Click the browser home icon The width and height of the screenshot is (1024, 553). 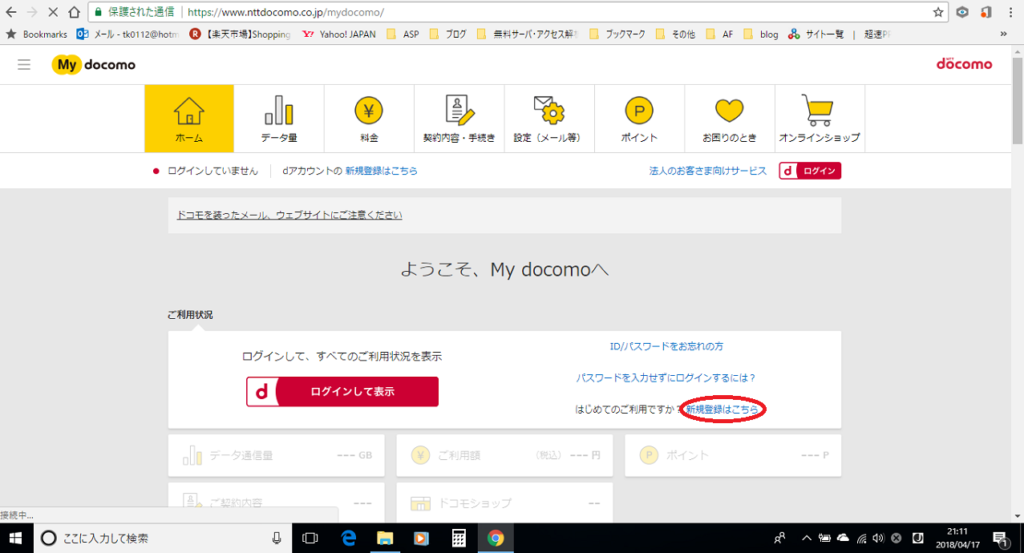click(x=74, y=12)
